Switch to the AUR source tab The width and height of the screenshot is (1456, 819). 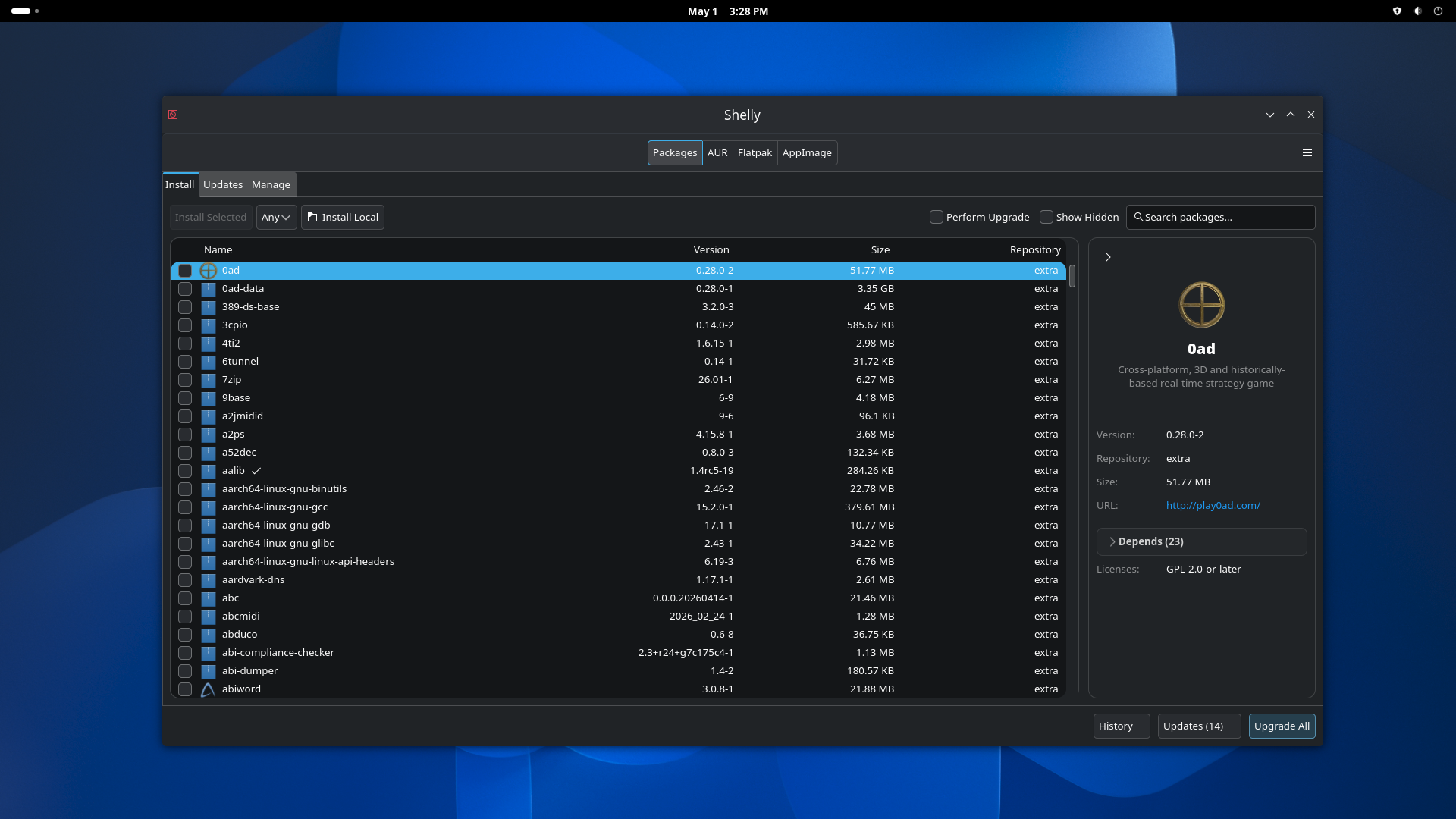(x=717, y=152)
